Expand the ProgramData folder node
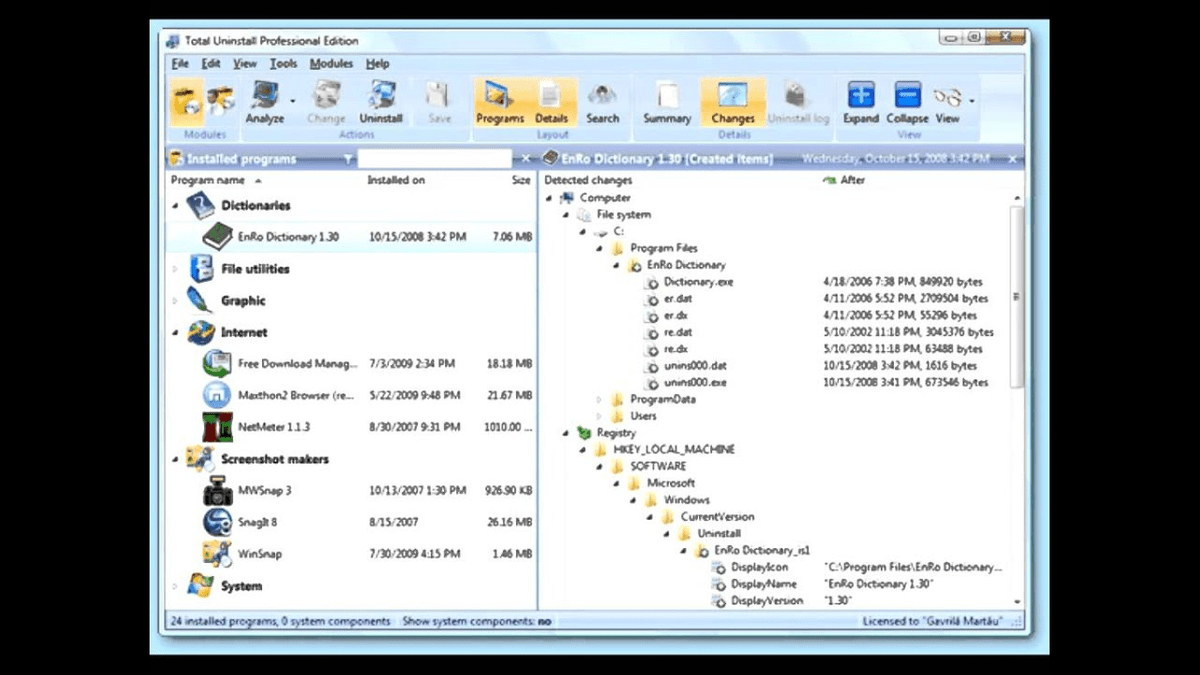 tap(601, 400)
